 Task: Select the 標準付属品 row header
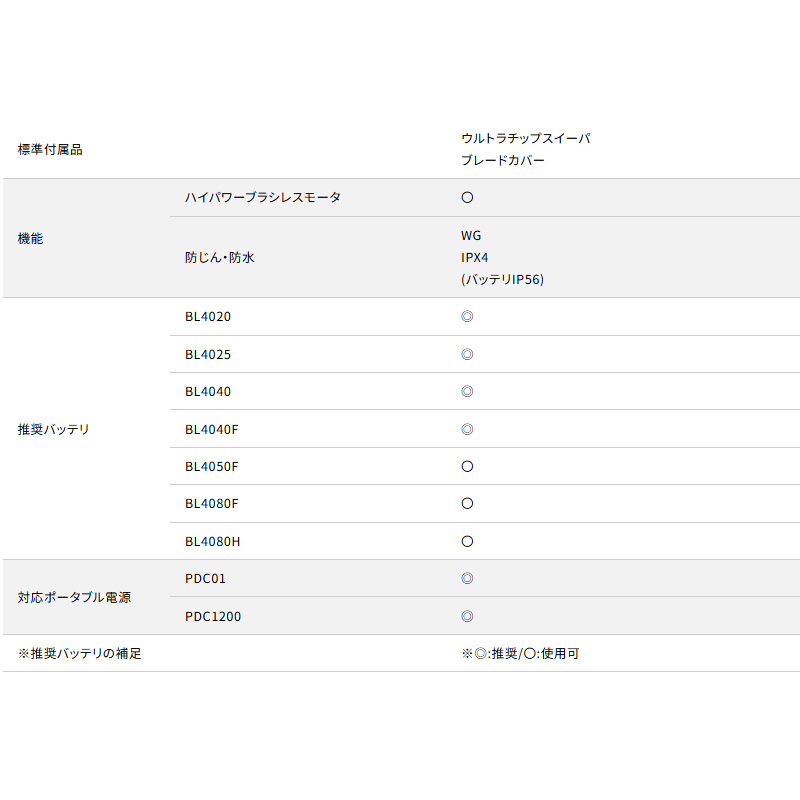coord(50,150)
